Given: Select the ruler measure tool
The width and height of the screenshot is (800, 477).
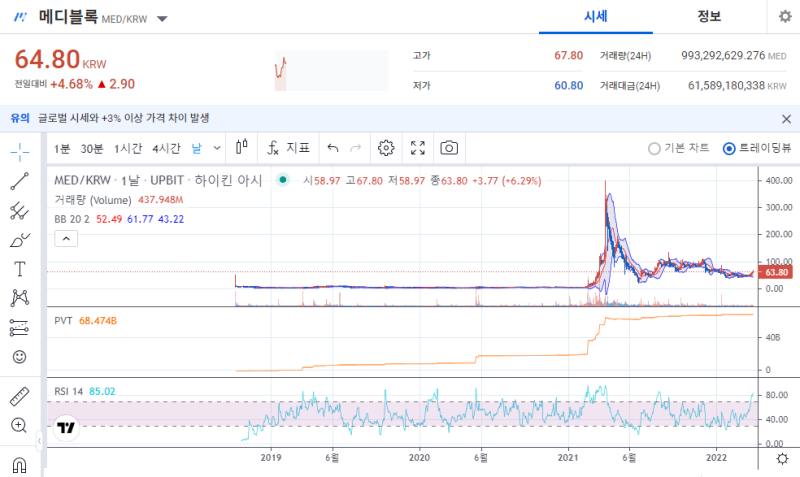Looking at the screenshot, I should [19, 396].
